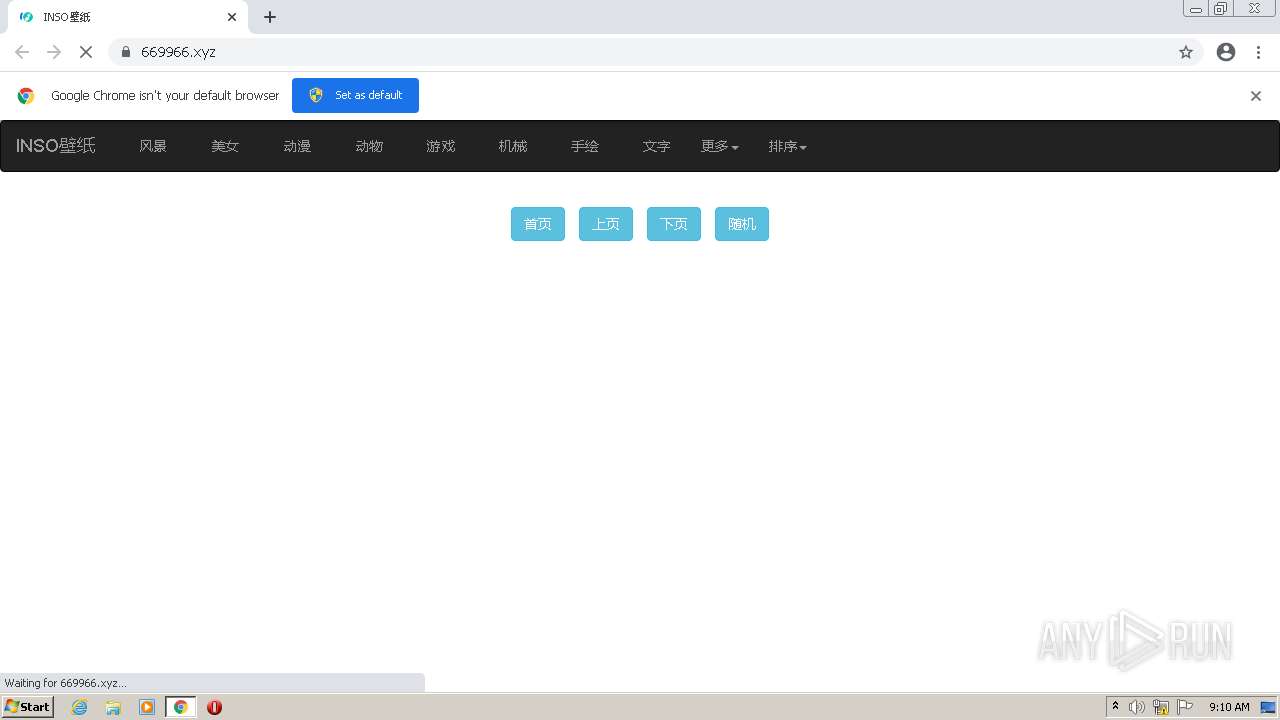Expand the 更多 dropdown
Screen dimensions: 1280x720
click(720, 146)
